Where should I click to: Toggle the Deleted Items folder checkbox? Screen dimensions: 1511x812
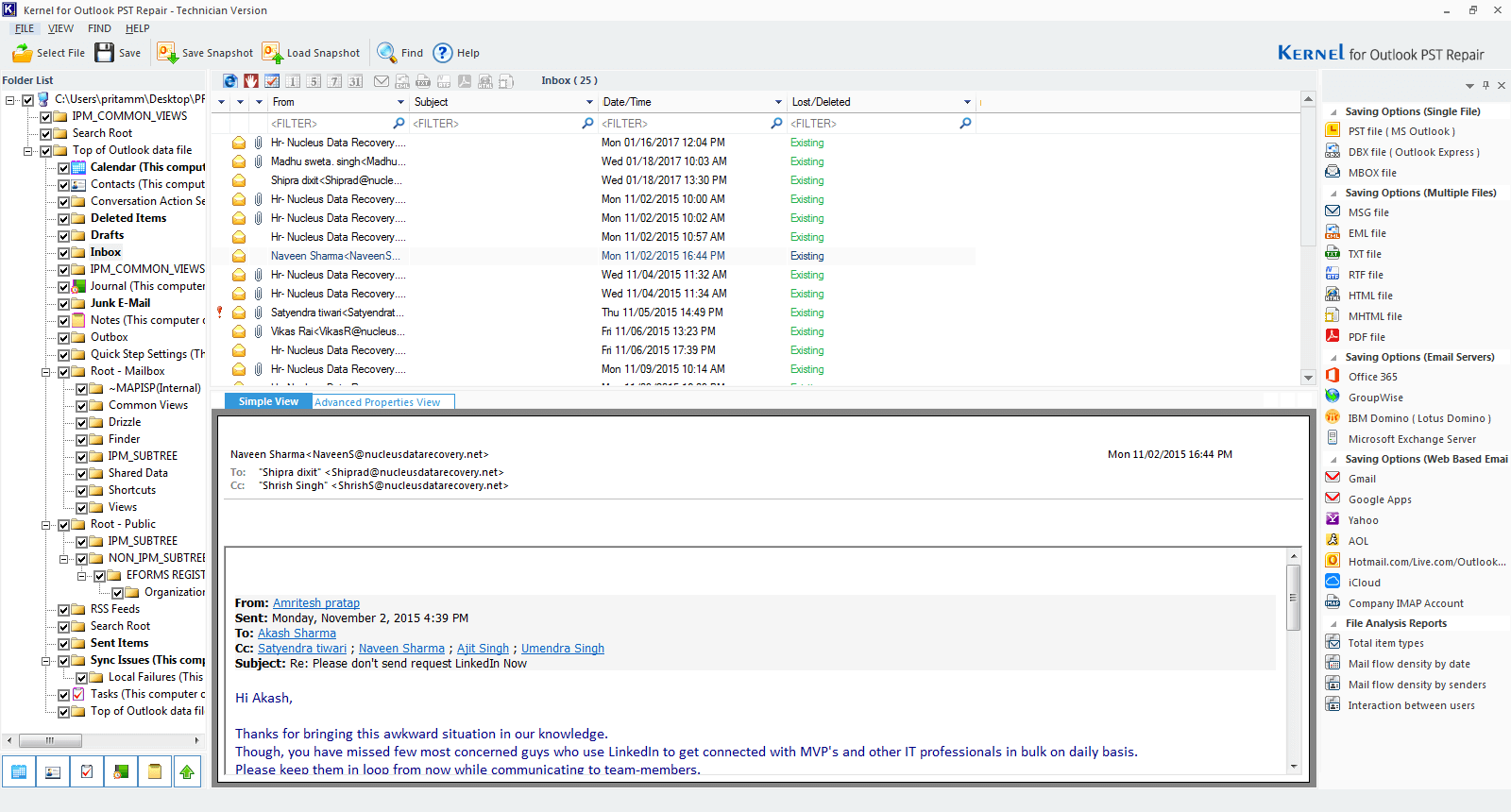[x=63, y=219]
